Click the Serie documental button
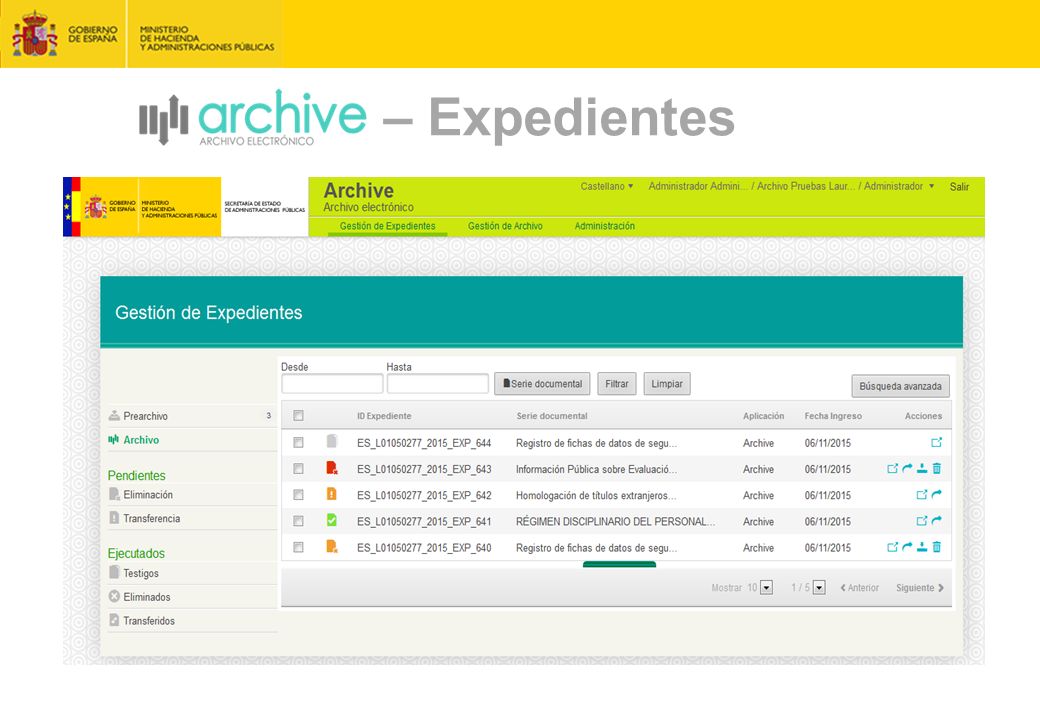This screenshot has height=720, width=1040. click(x=542, y=384)
